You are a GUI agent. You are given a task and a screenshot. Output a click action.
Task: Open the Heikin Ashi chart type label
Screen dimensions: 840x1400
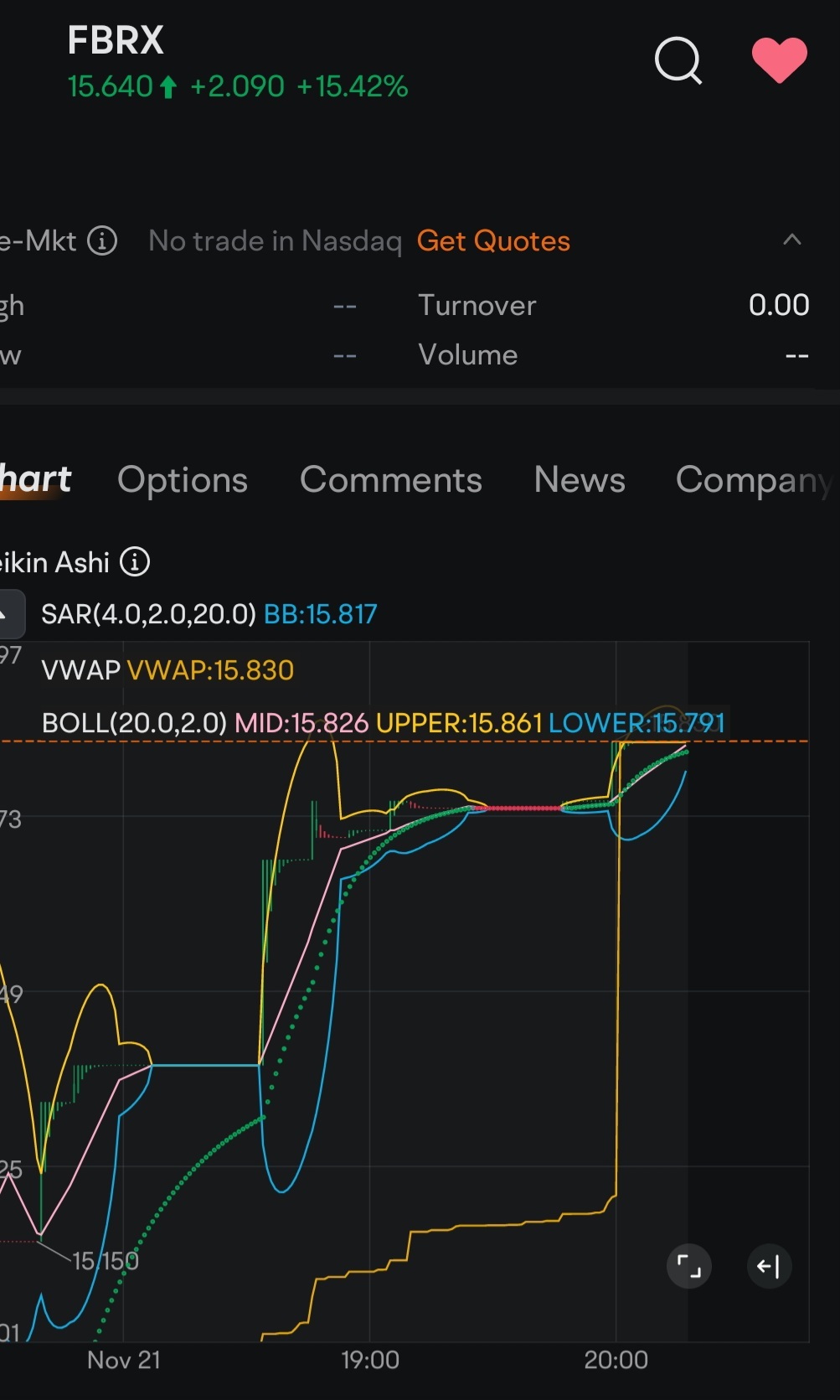54,562
